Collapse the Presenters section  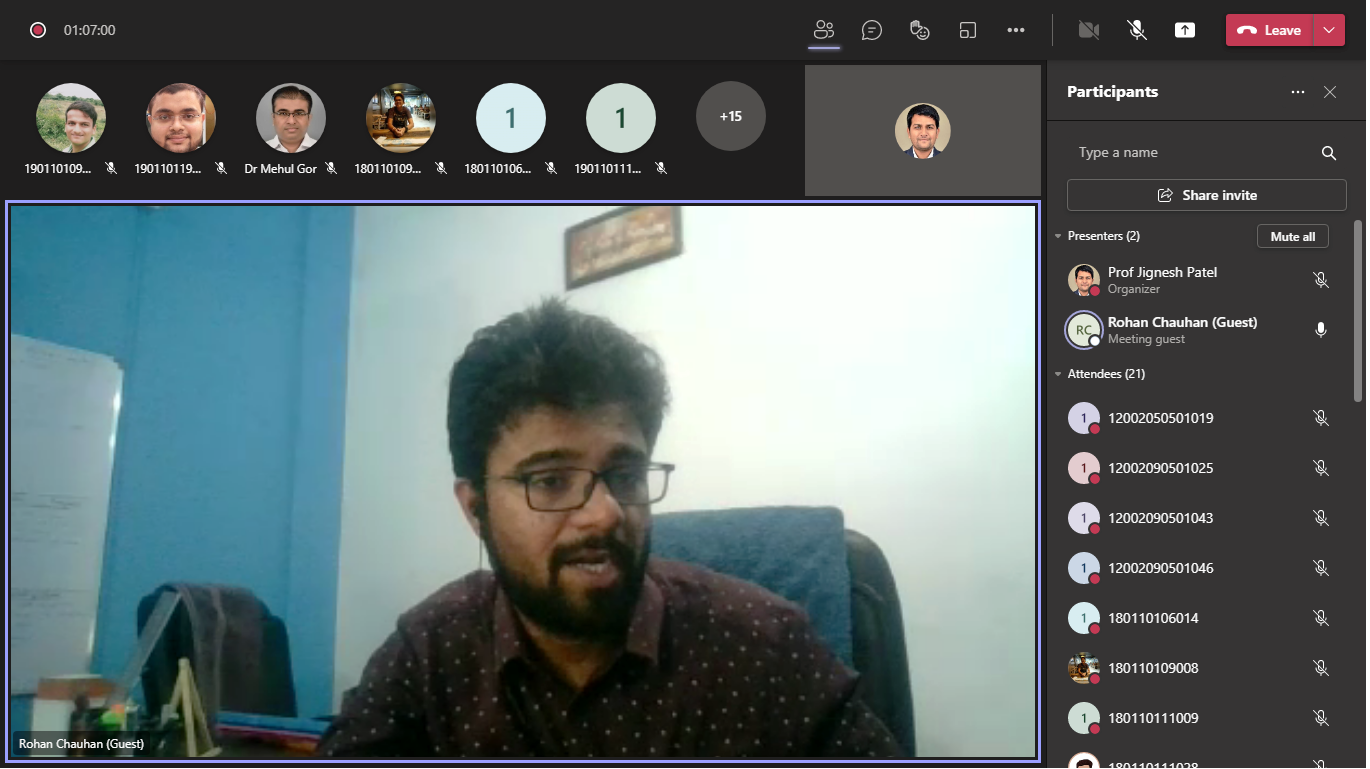[1059, 236]
